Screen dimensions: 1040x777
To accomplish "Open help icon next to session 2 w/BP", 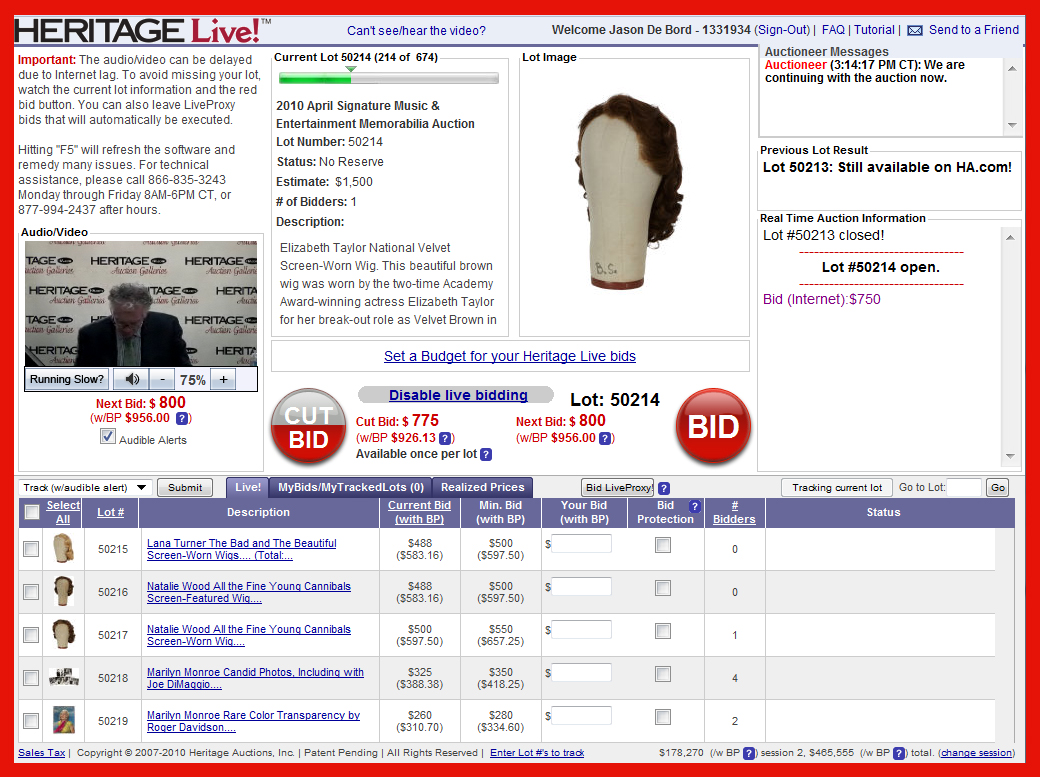I will 748,753.
